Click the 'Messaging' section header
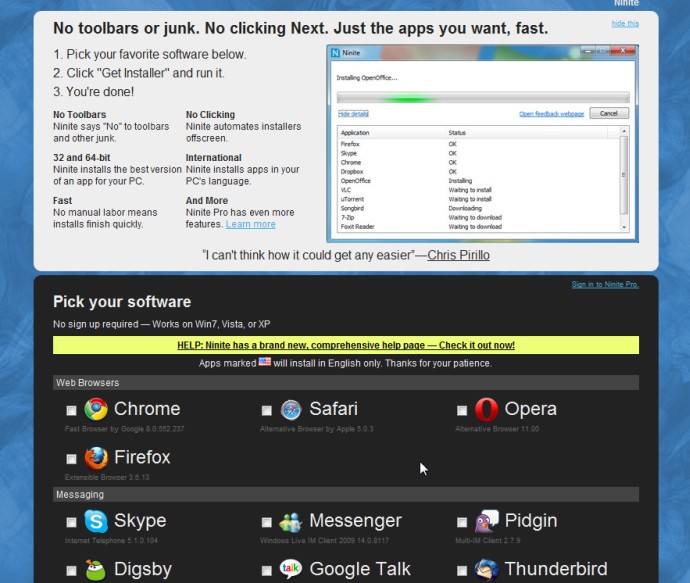690x583 pixels. pos(346,495)
